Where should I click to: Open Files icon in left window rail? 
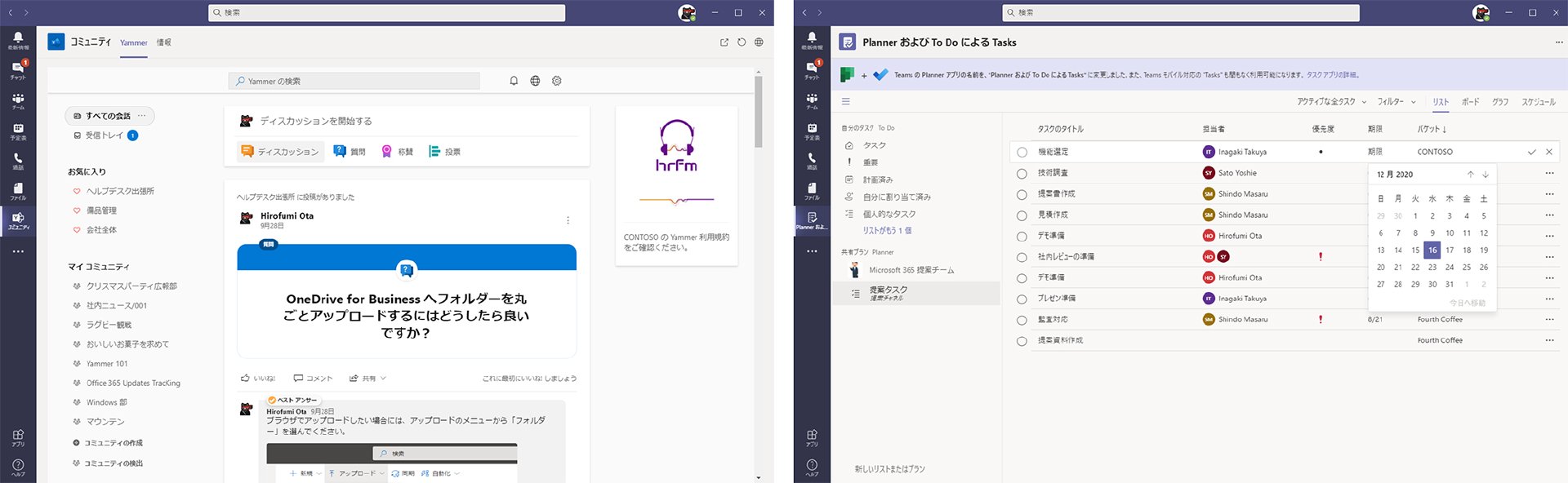[18, 191]
